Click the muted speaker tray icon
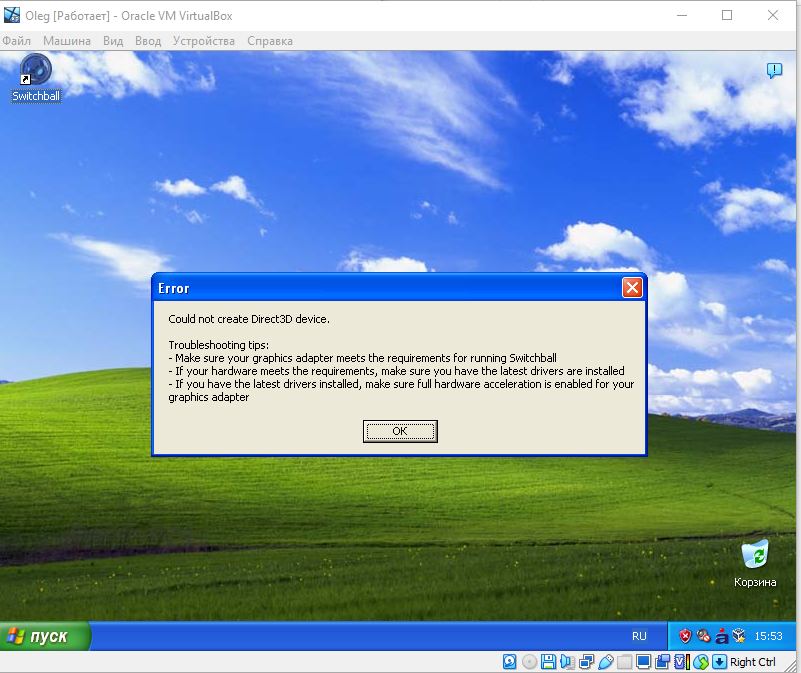801x673 pixels. click(703, 636)
